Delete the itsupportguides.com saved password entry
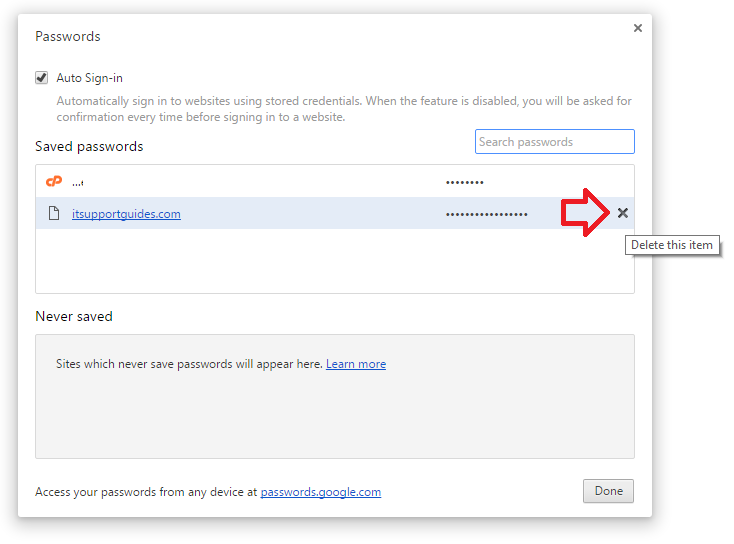 [x=622, y=213]
